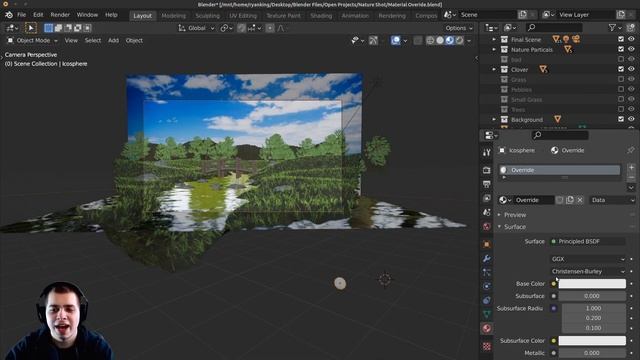Toggle the gizmo display icon
Image resolution: width=640 pixels, height=360 pixels.
373,40
